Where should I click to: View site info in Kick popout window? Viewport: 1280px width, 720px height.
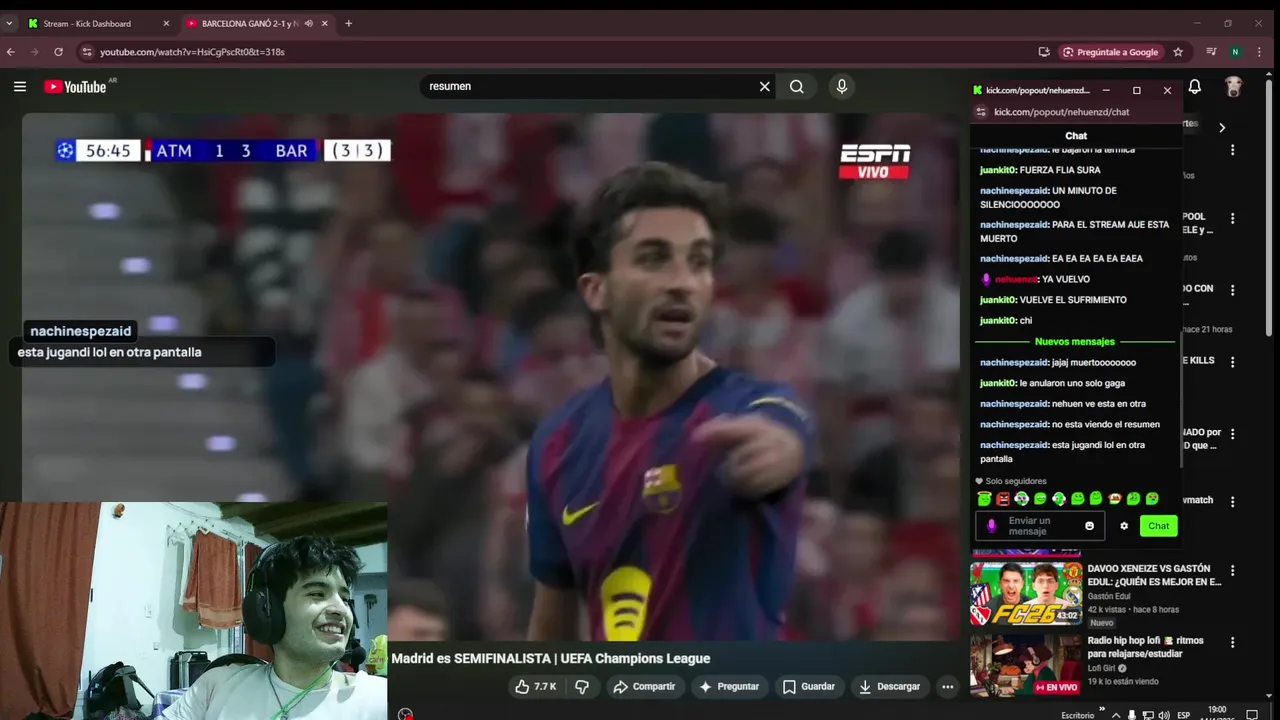[981, 112]
